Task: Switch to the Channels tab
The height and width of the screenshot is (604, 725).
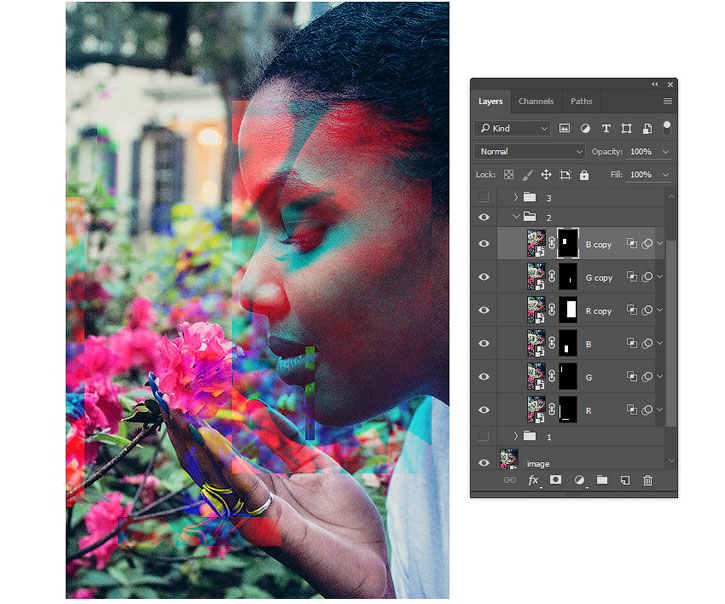Action: 536,101
